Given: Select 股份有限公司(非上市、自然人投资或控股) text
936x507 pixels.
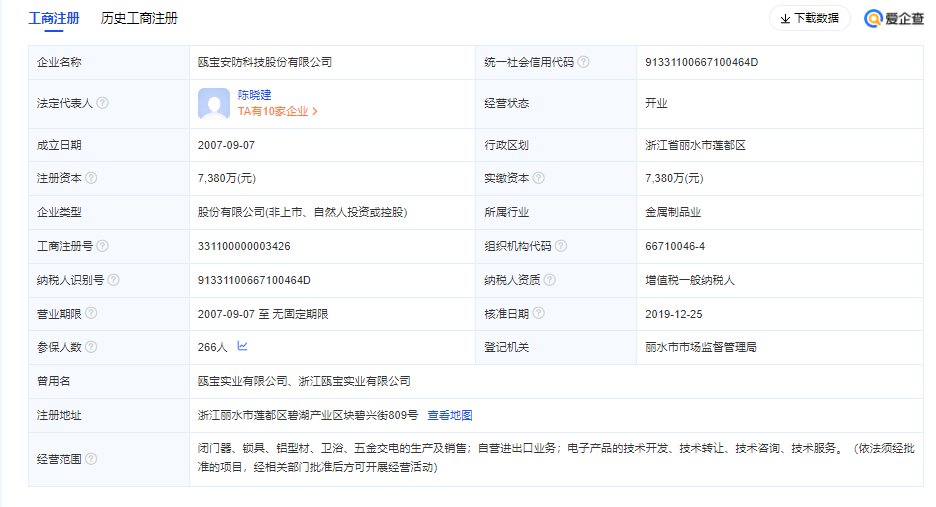Looking at the screenshot, I should [x=303, y=212].
